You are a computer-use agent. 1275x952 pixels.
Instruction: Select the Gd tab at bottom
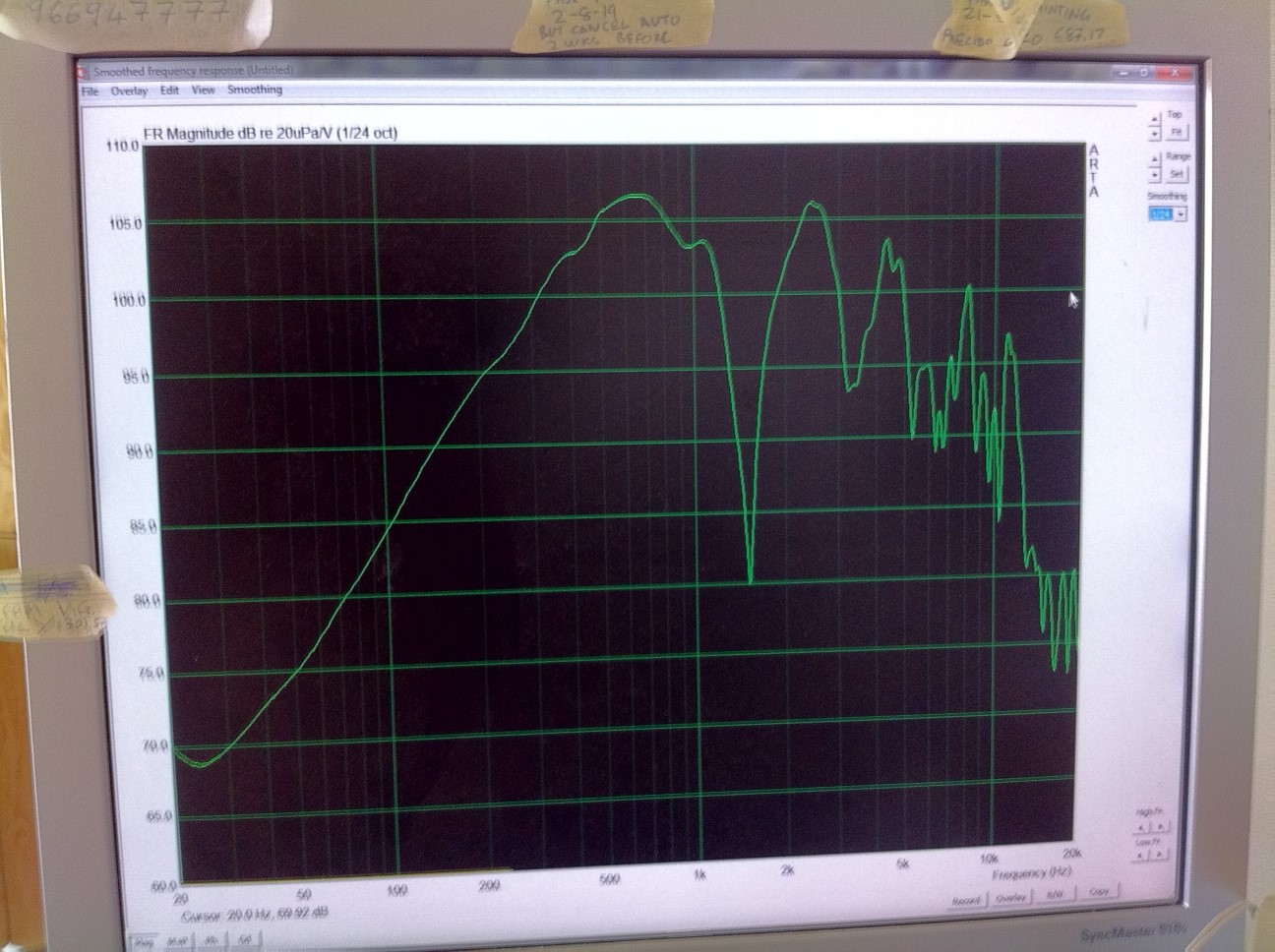click(245, 939)
